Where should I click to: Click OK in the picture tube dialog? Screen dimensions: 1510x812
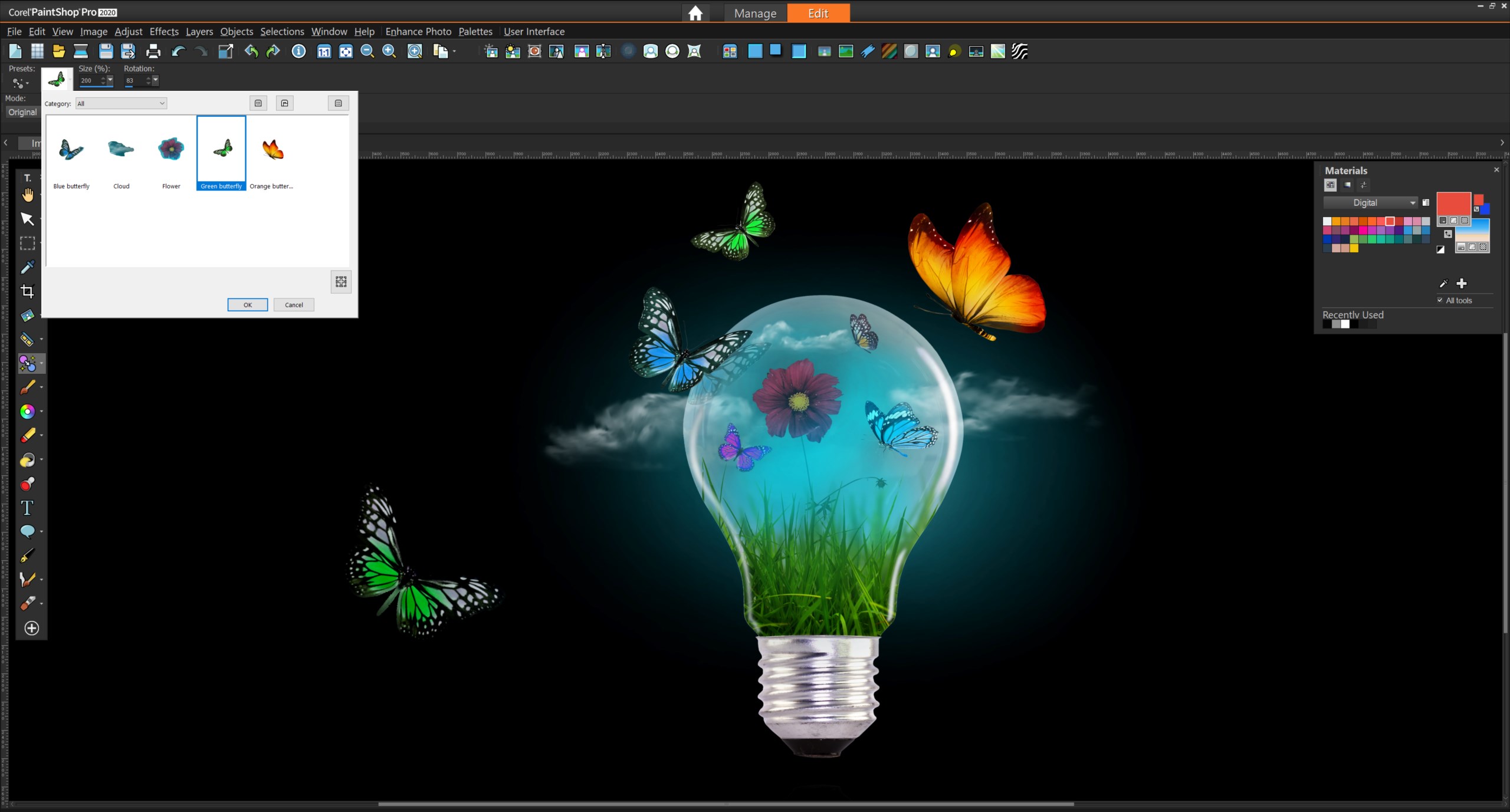tap(248, 305)
